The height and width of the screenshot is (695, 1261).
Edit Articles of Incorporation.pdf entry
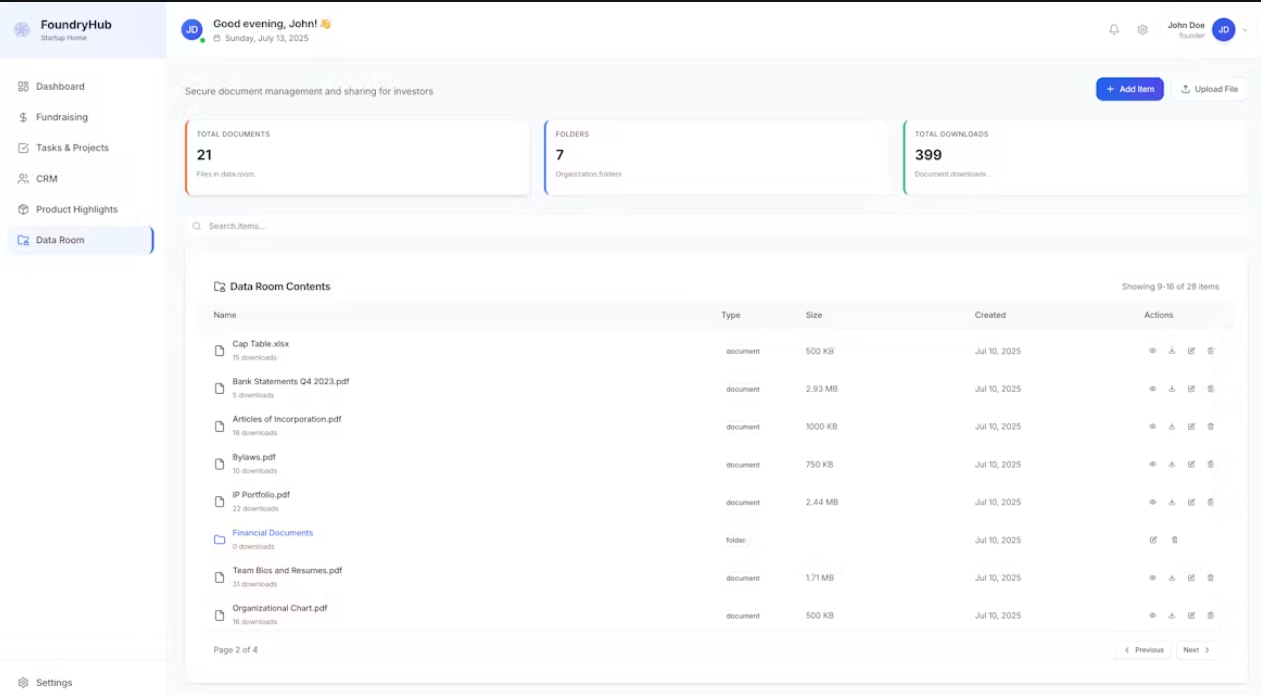click(1191, 427)
